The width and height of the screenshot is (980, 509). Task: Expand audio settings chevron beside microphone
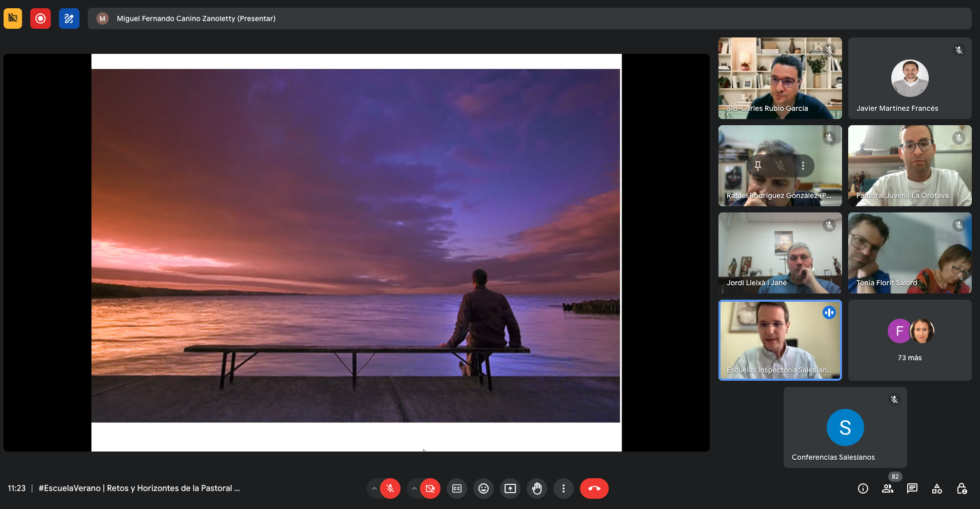[x=374, y=488]
